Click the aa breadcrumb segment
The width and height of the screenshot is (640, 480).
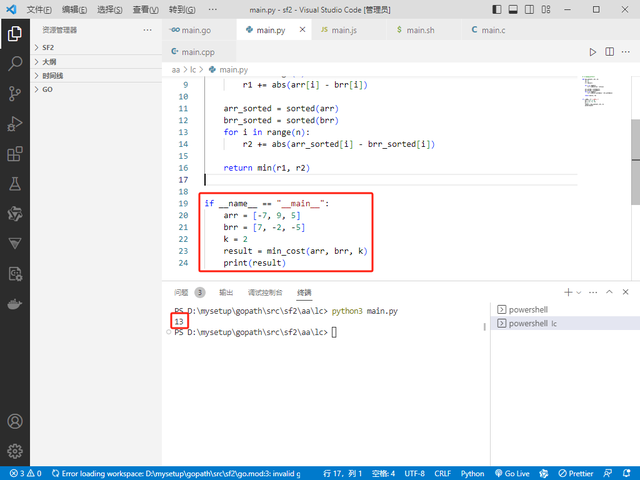176,70
